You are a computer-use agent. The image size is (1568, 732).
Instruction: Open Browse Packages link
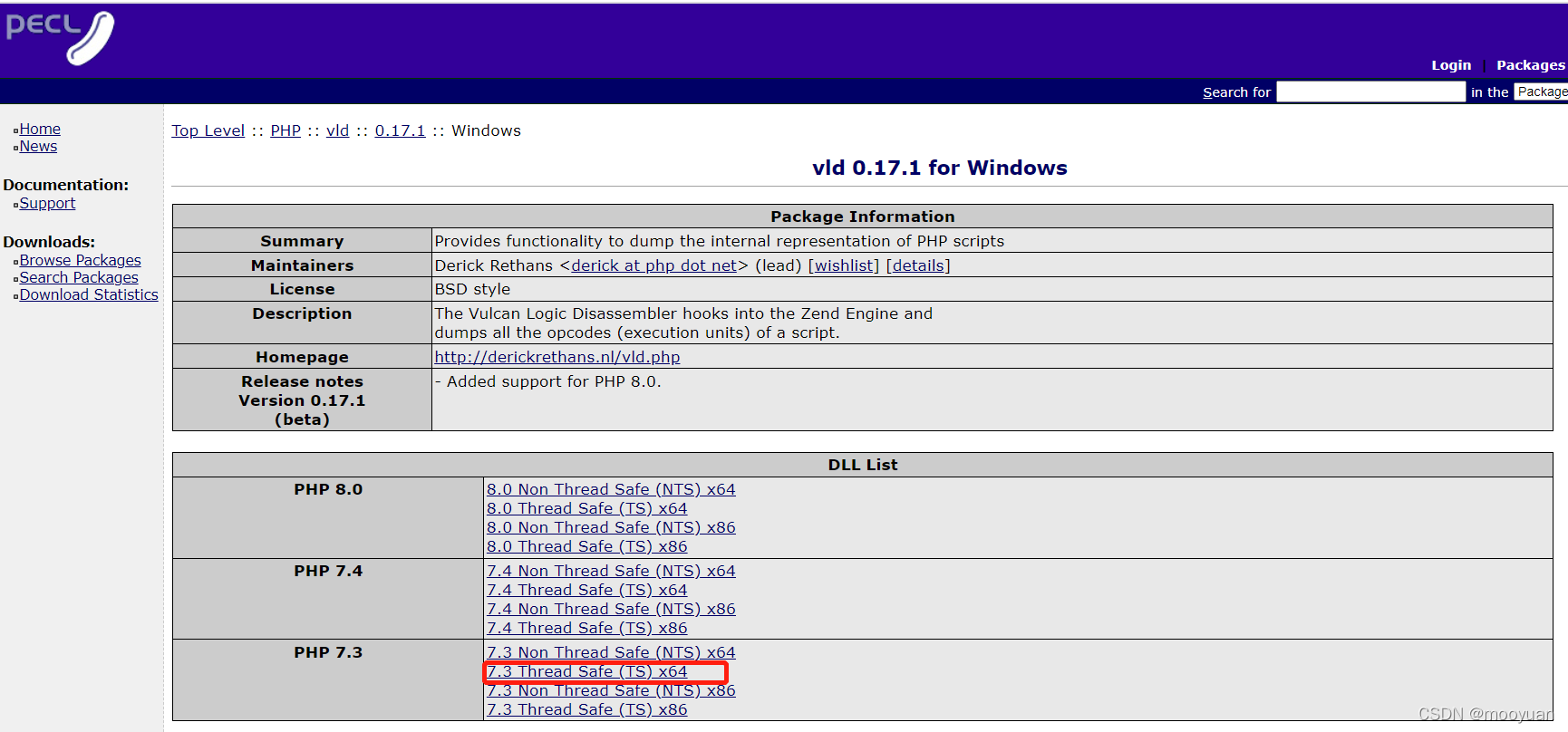[x=81, y=261]
